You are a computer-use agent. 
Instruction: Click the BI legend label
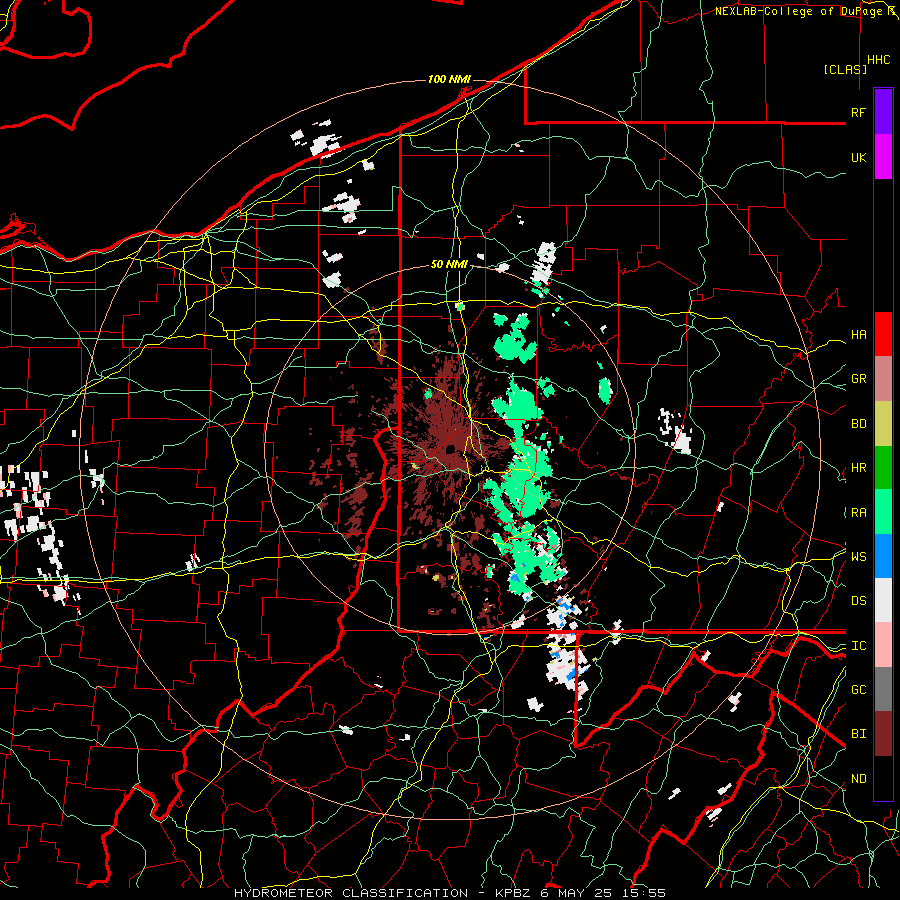click(x=858, y=734)
